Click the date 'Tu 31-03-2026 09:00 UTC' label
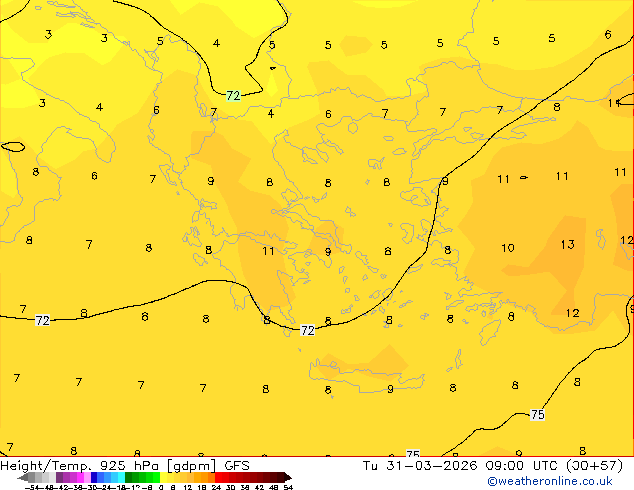 459,466
